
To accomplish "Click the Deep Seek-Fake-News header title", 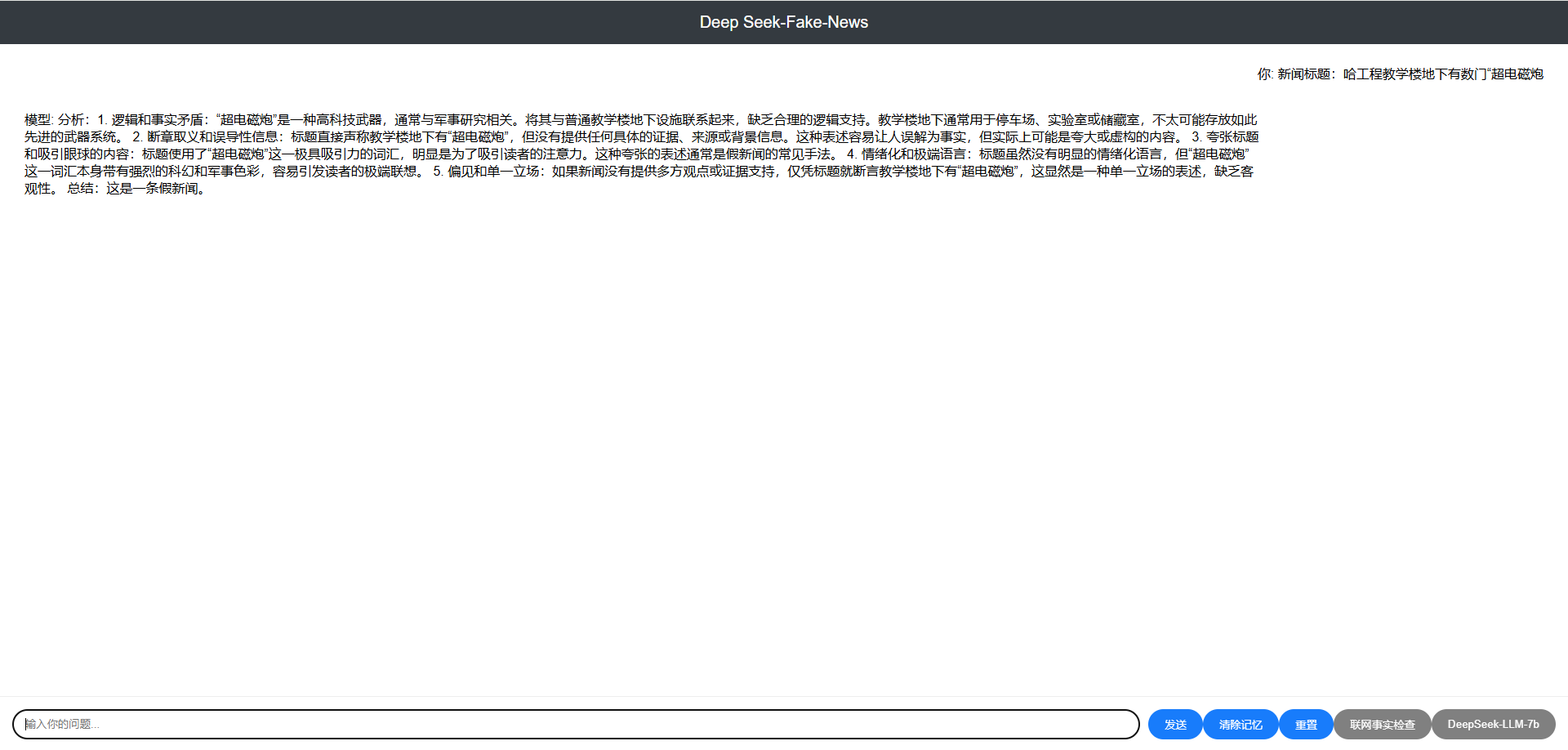I will (784, 22).
